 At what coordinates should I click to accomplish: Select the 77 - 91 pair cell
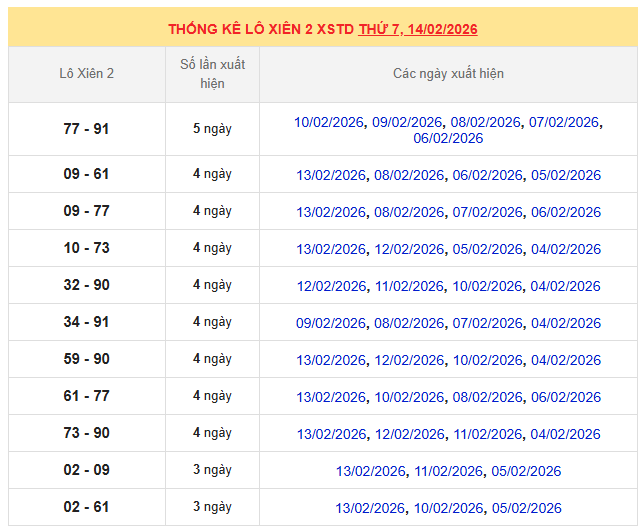coord(86,129)
